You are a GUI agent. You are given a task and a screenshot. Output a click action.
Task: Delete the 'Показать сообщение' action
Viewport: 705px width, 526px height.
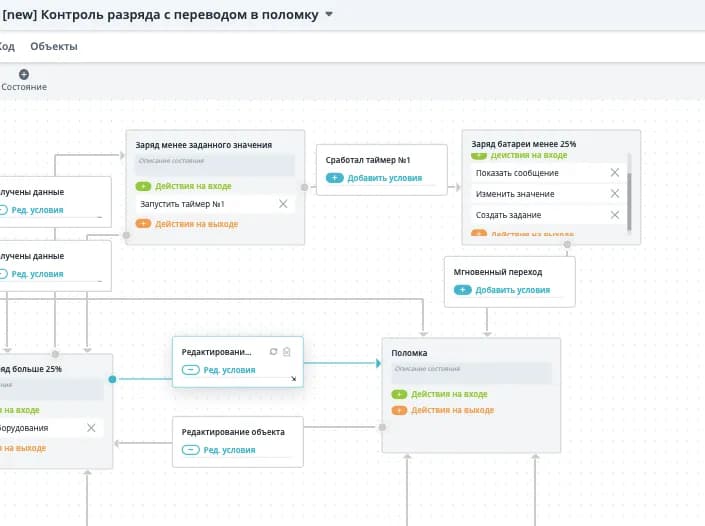(615, 173)
